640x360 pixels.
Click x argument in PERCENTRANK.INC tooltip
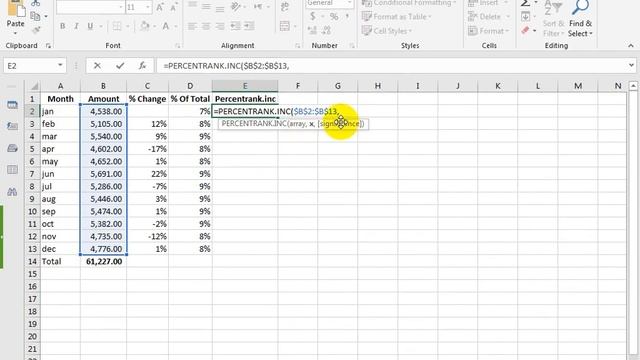[x=311, y=124]
